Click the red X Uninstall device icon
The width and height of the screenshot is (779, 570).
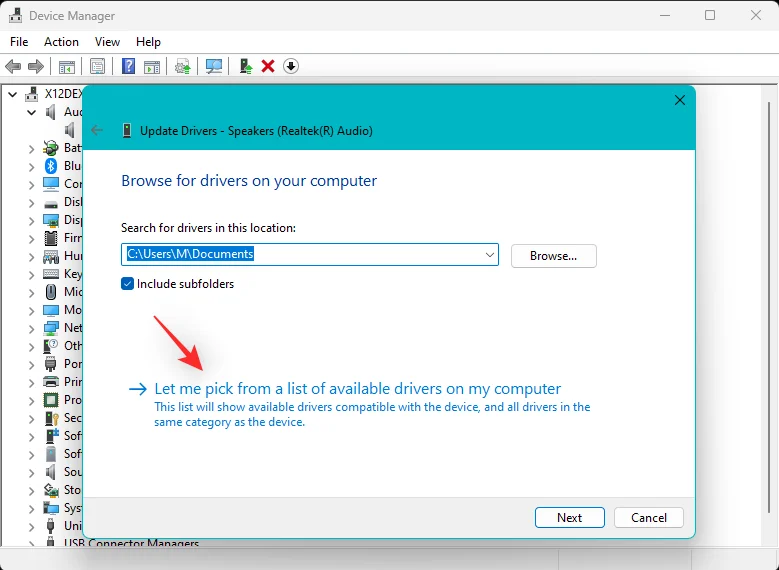coord(268,66)
